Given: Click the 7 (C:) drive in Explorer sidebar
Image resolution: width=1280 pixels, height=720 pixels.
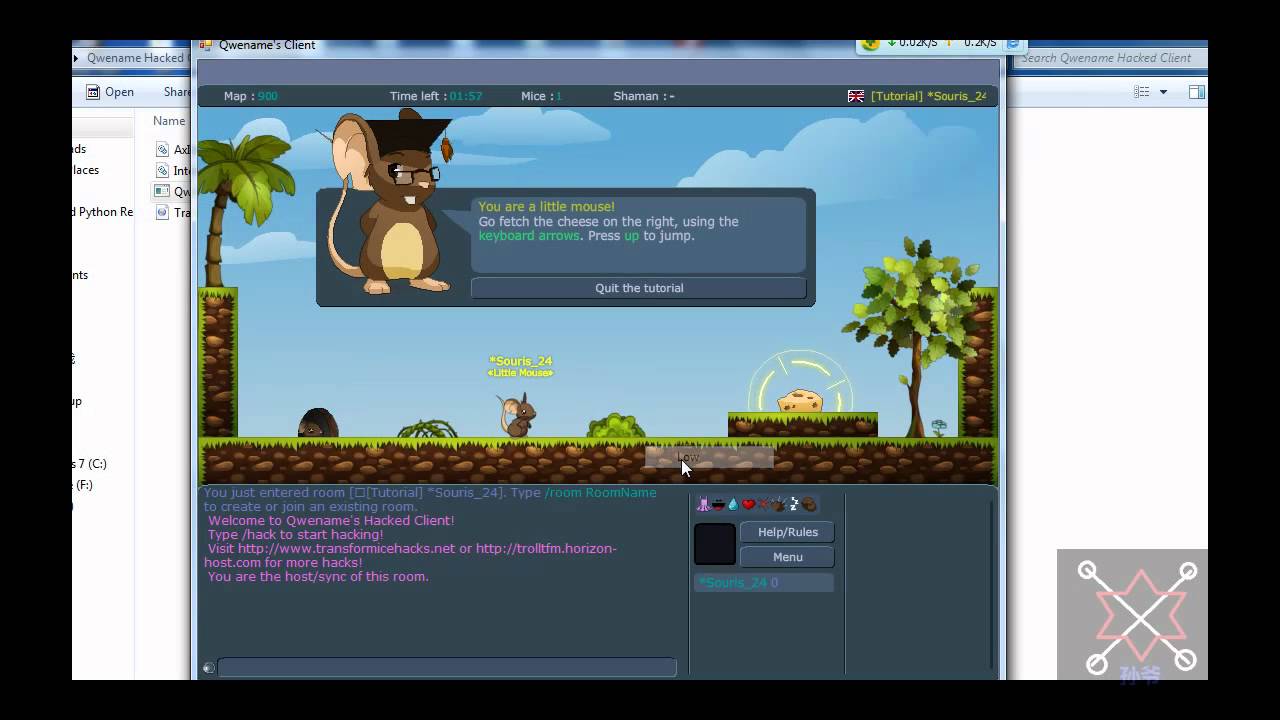Looking at the screenshot, I should pyautogui.click(x=90, y=464).
